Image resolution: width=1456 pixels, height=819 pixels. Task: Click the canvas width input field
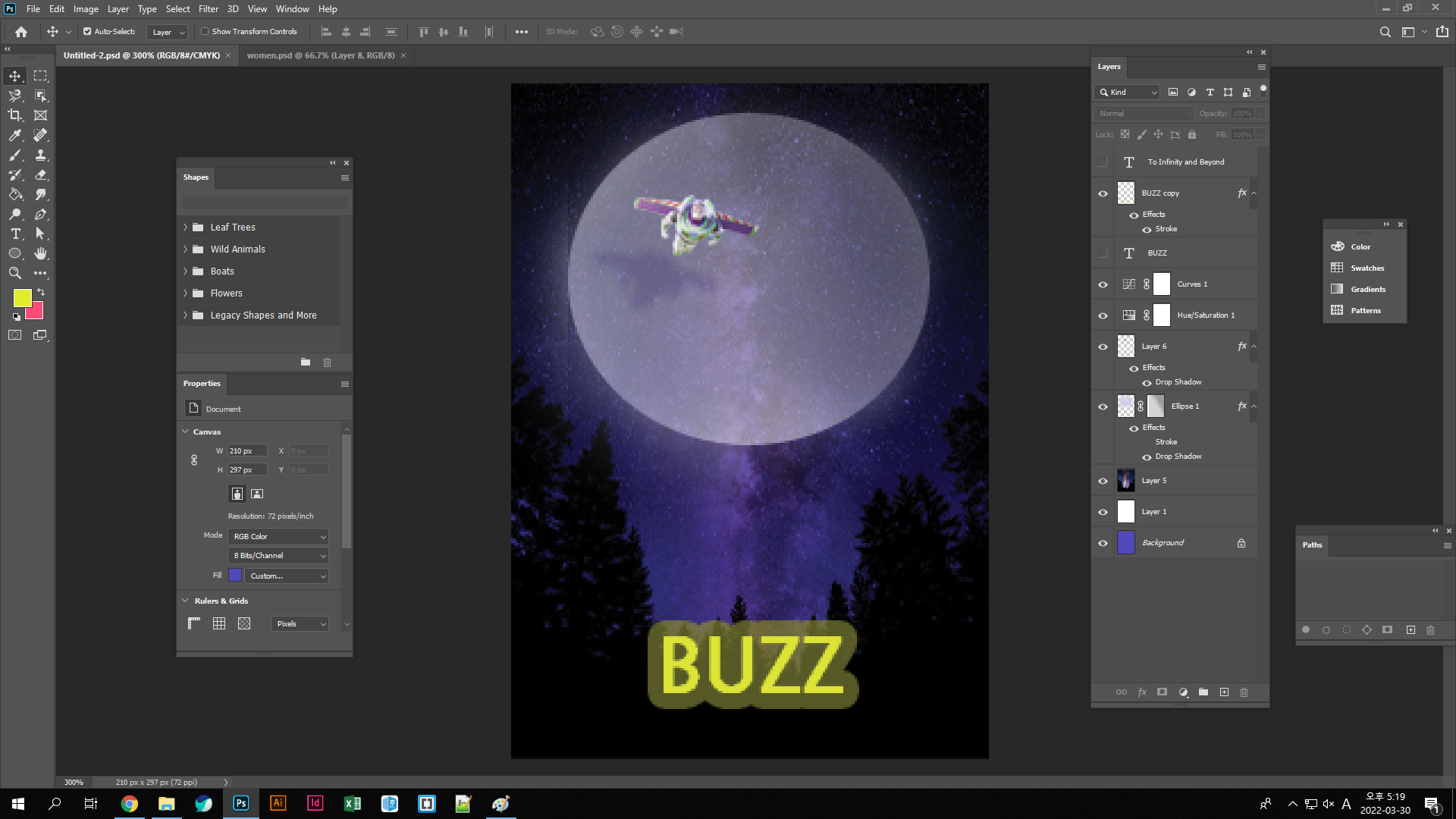click(x=247, y=451)
